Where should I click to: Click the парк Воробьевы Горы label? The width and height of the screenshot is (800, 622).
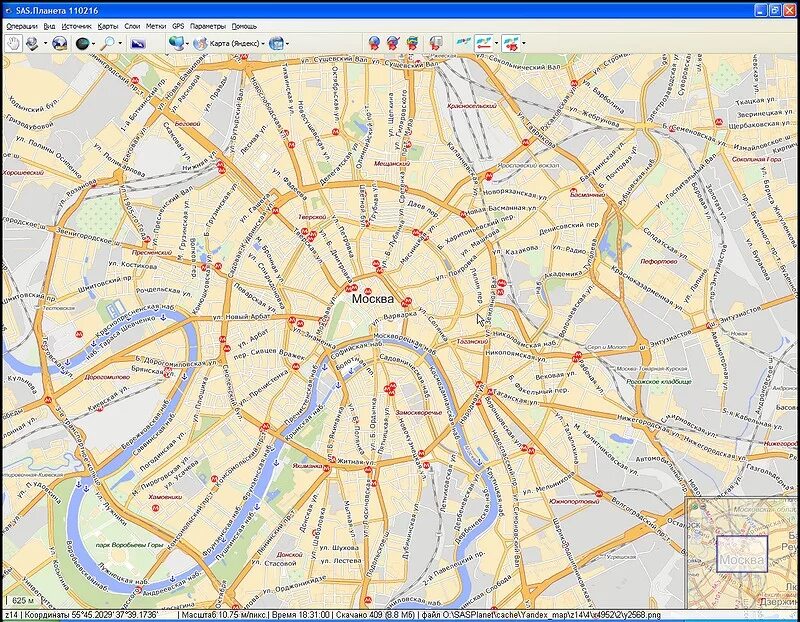coord(130,545)
